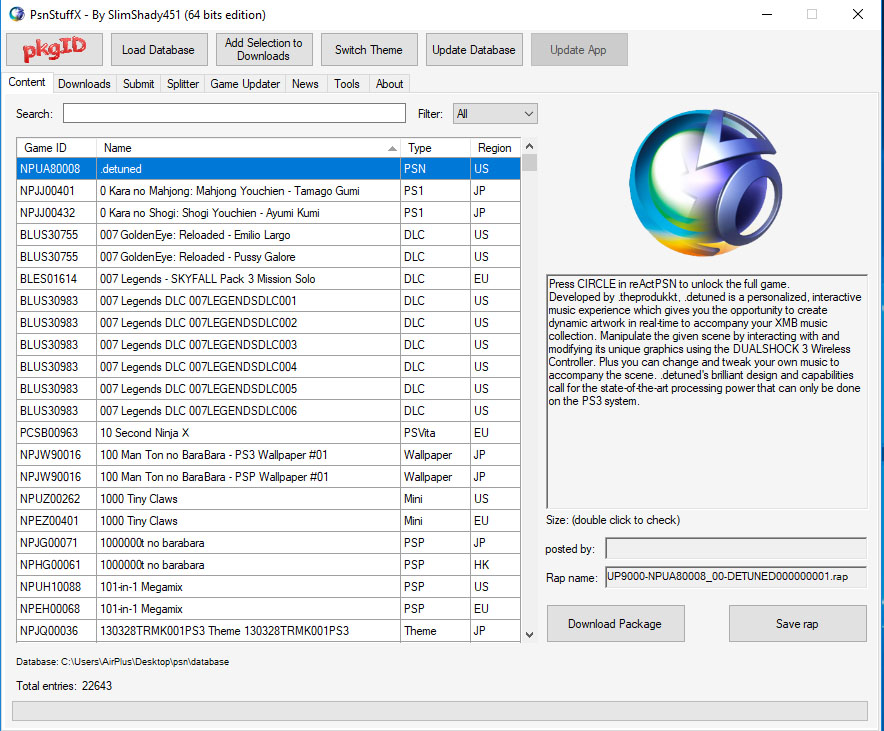Go to the Splitter tab

click(x=183, y=84)
